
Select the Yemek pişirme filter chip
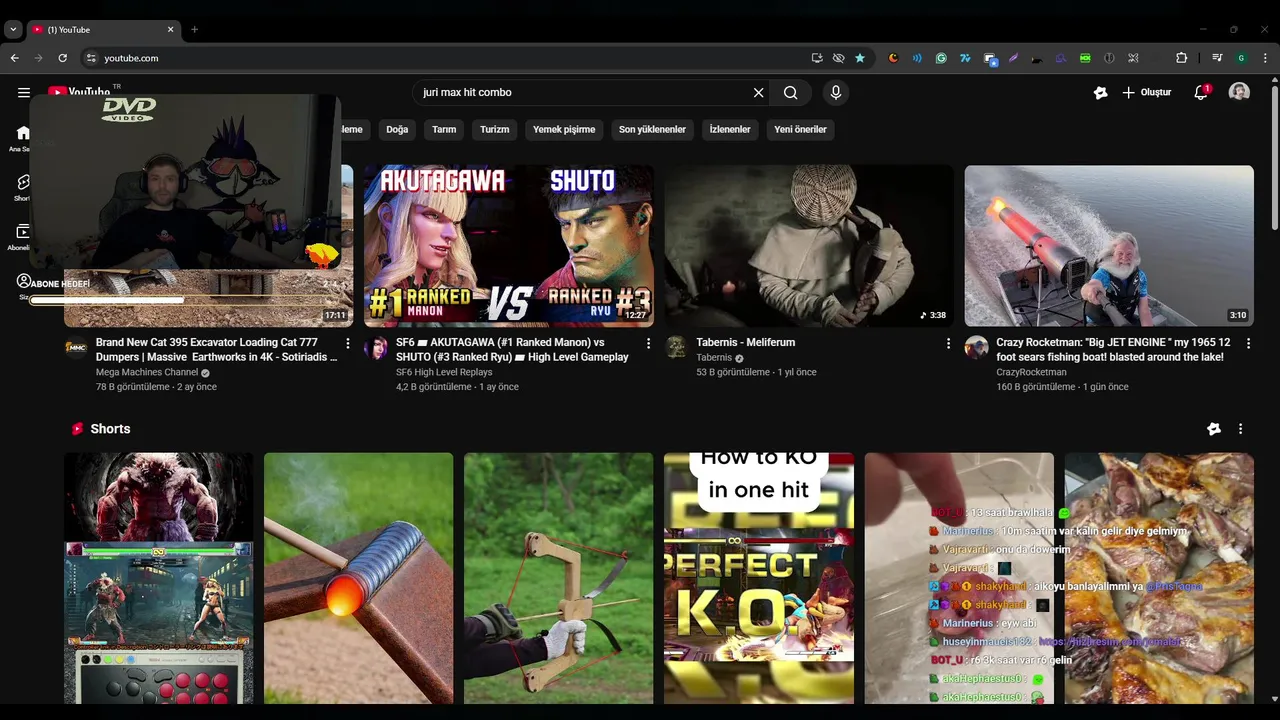(564, 129)
